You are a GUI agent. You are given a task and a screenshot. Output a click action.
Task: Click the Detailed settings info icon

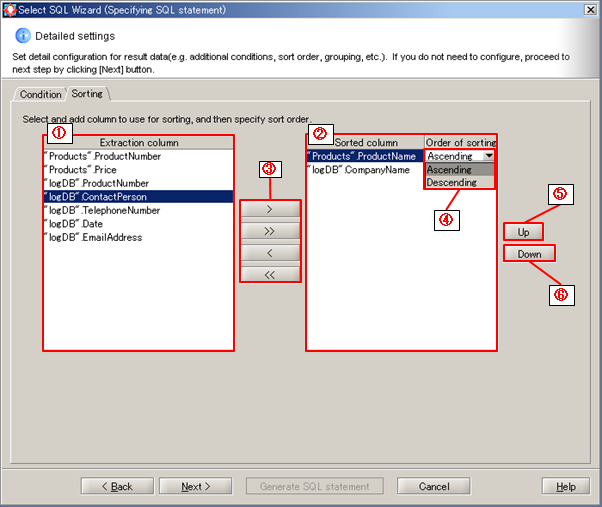22,36
